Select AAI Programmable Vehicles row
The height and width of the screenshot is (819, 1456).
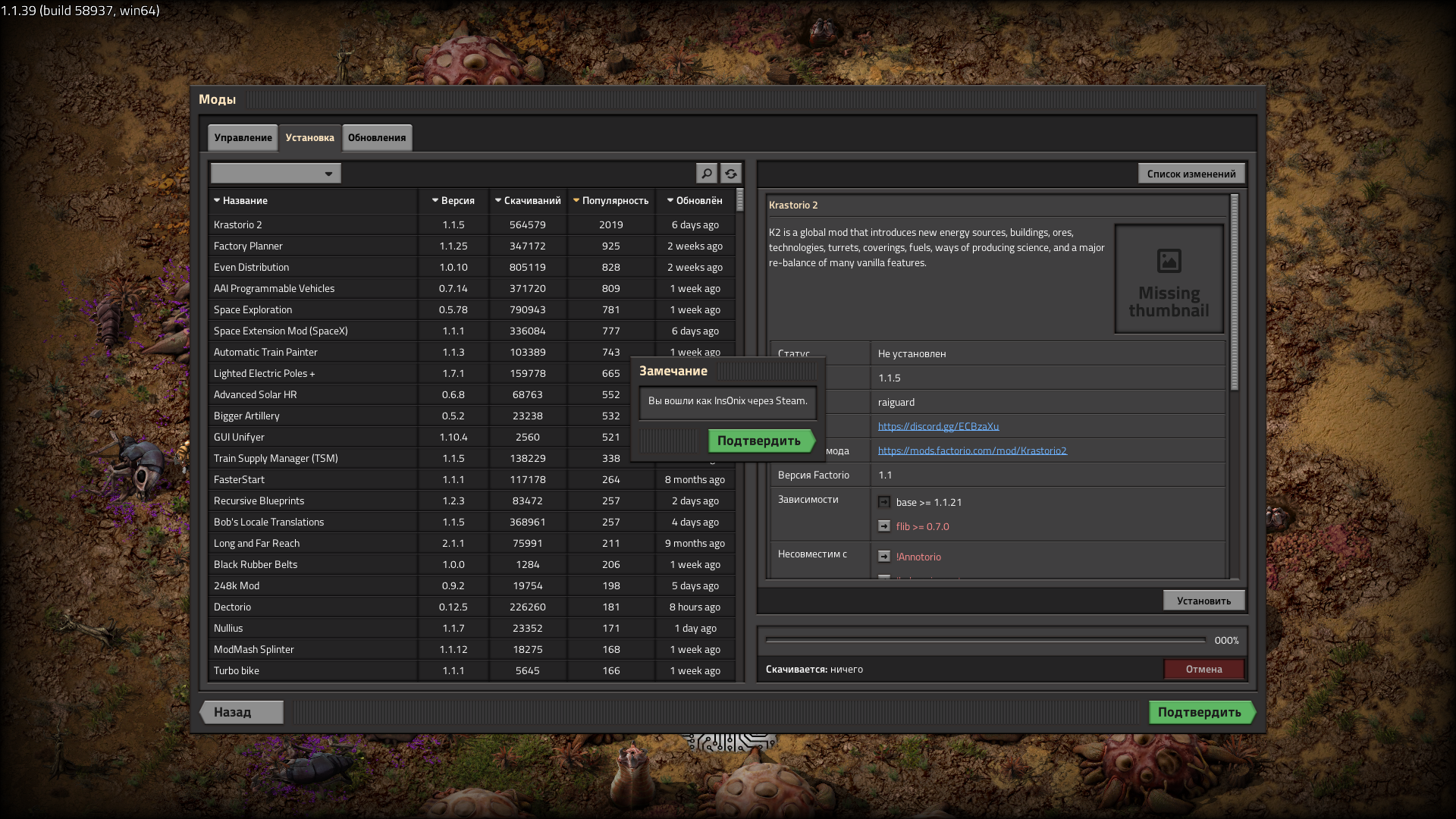point(472,288)
